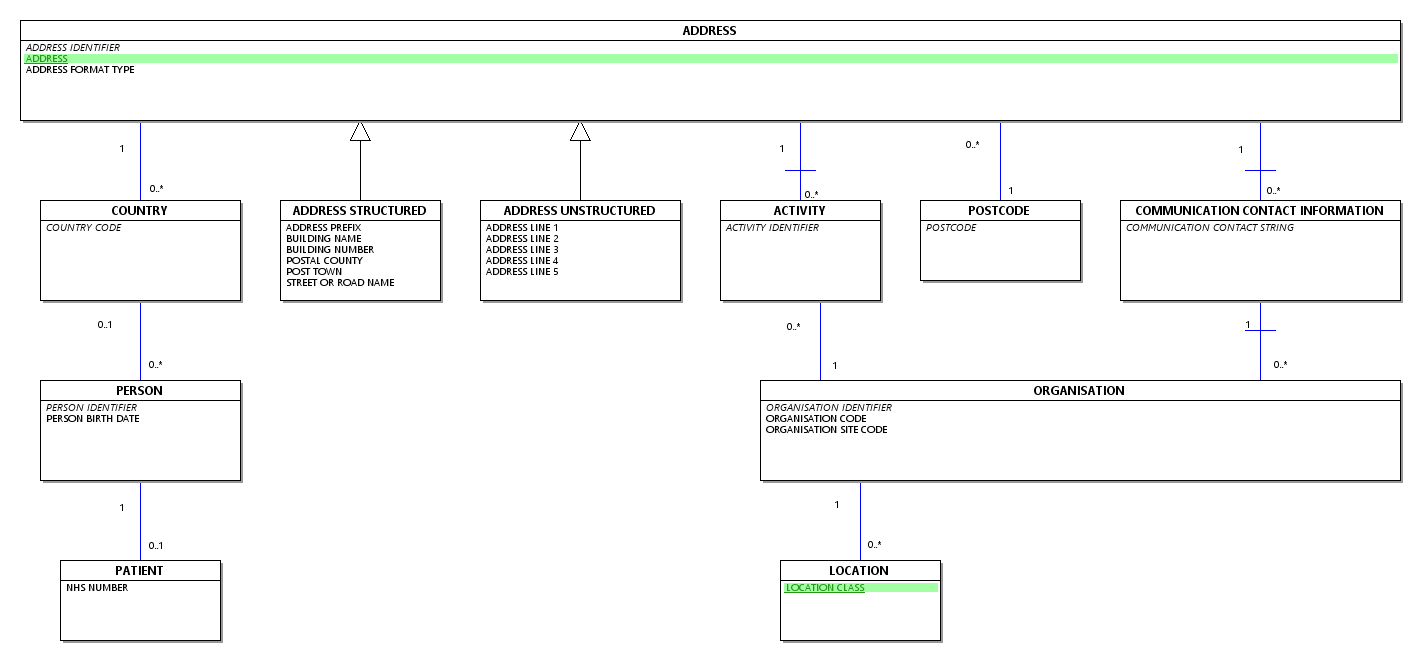The height and width of the screenshot is (660, 1420).
Task: Open the highlighted LOCATION CLASS link
Action: [x=825, y=588]
